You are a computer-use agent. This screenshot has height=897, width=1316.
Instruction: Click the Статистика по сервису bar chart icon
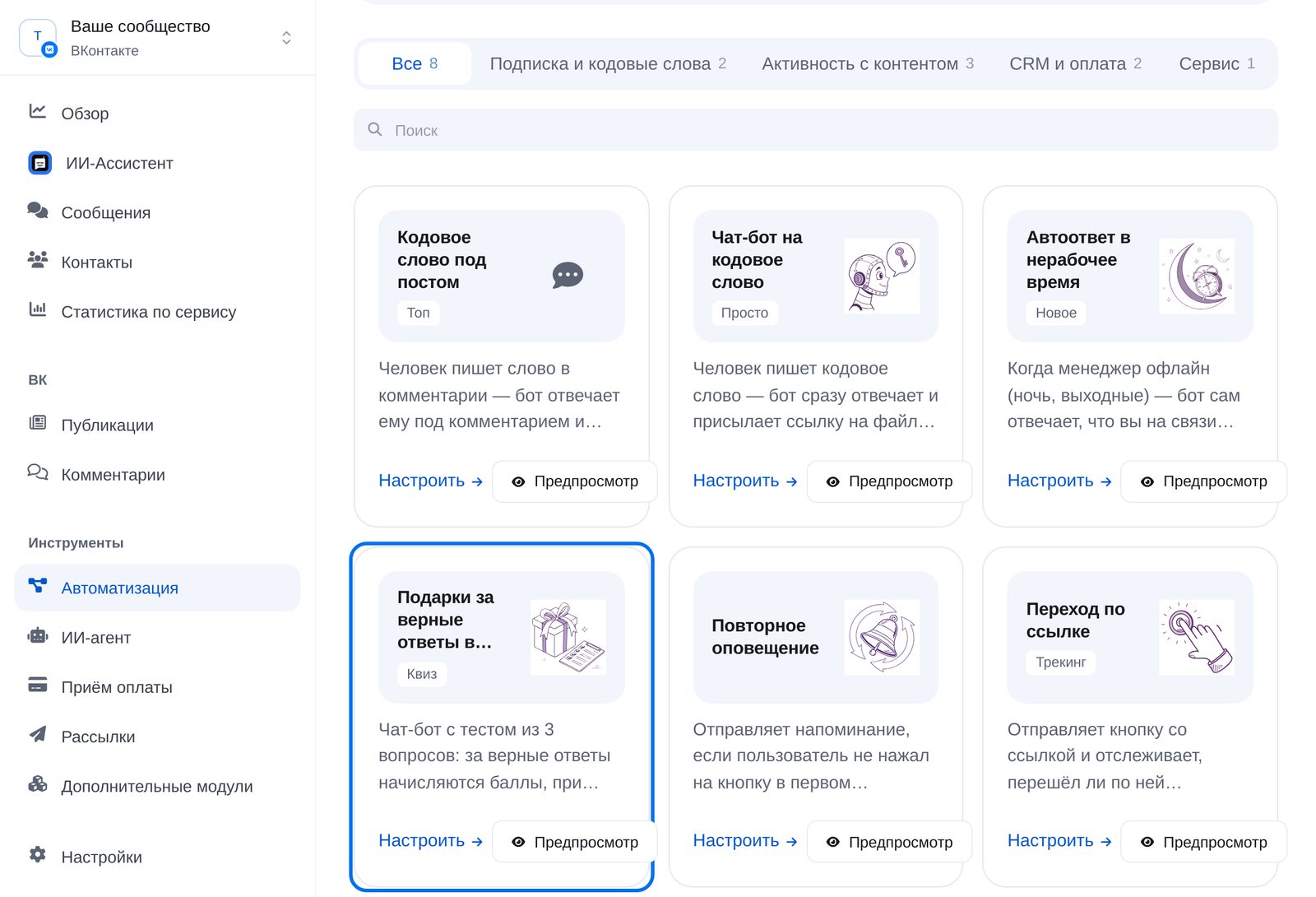[38, 309]
